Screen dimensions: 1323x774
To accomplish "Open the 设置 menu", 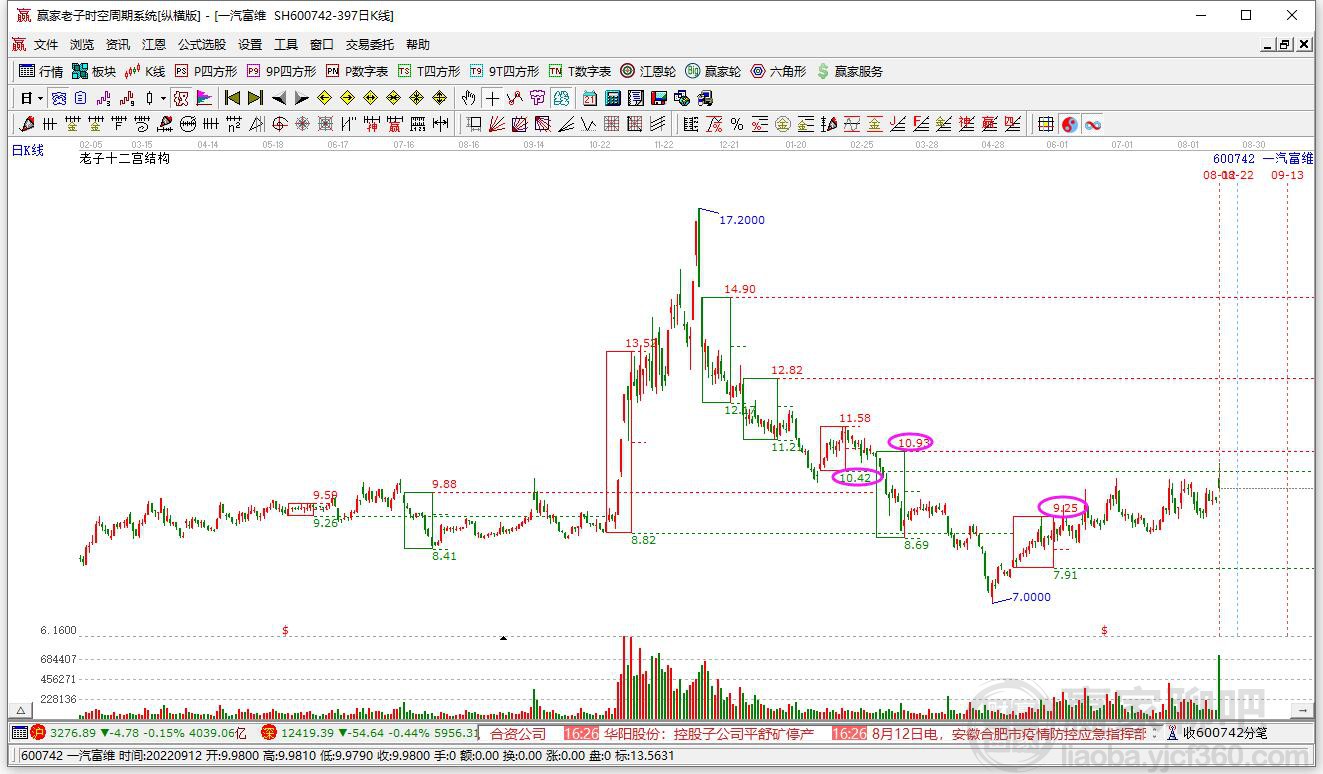I will (x=250, y=45).
